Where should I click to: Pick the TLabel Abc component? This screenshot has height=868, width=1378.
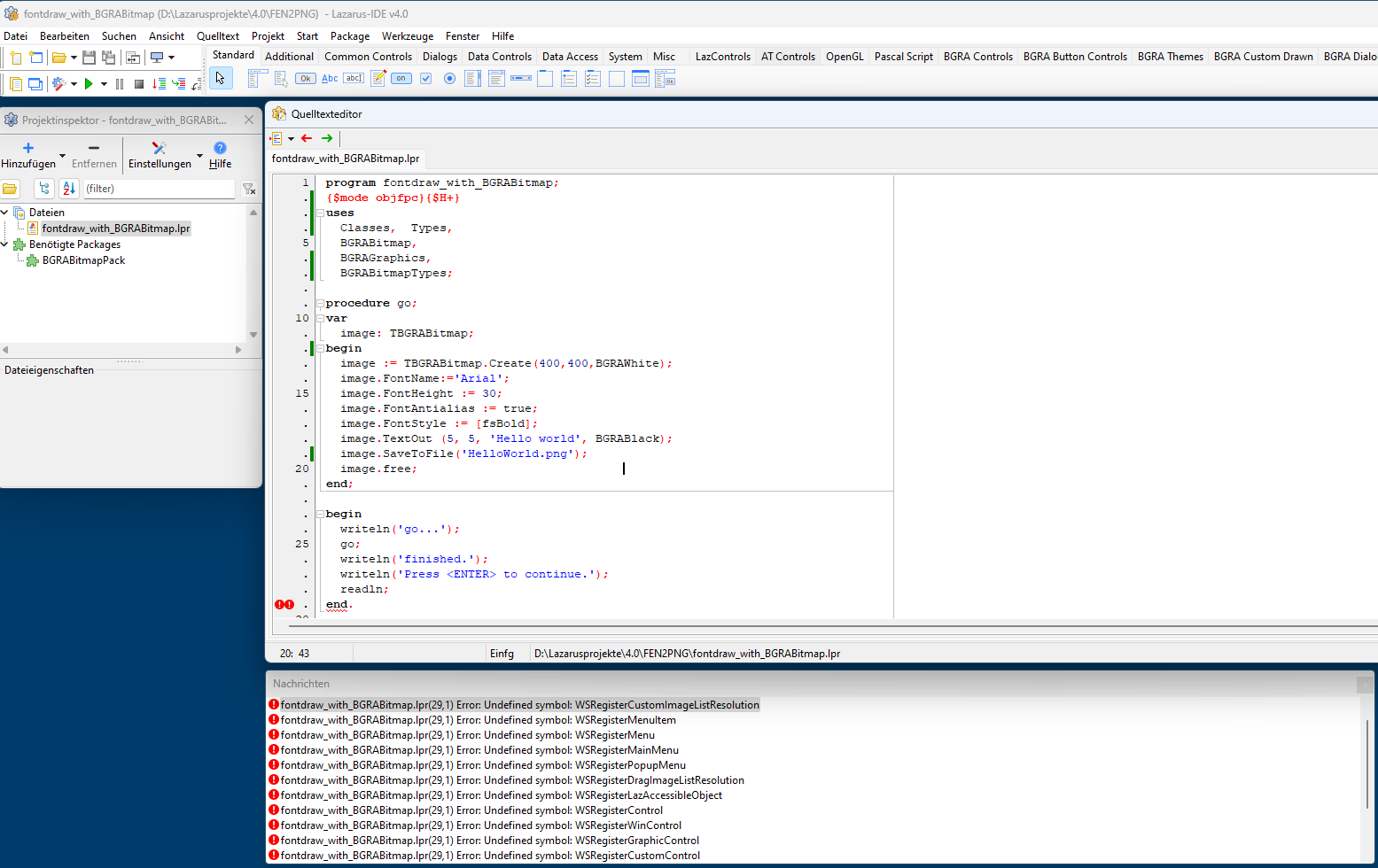pos(330,79)
